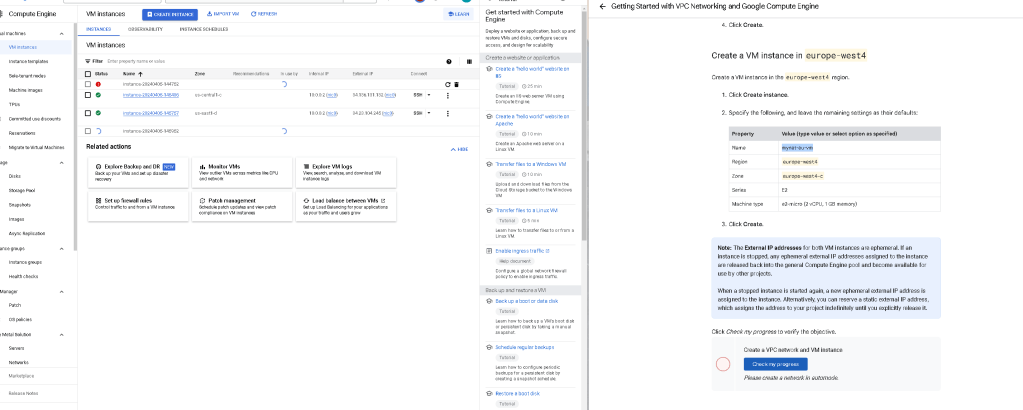1023x410 pixels.
Task: Click 'europe-west4-c' zone value in lab table
Action: coord(802,176)
